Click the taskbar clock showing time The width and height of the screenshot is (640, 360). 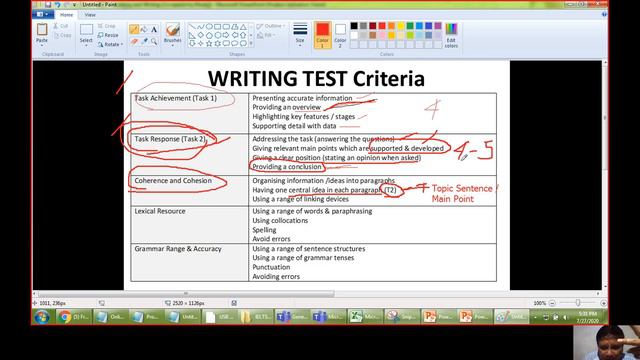[588, 317]
